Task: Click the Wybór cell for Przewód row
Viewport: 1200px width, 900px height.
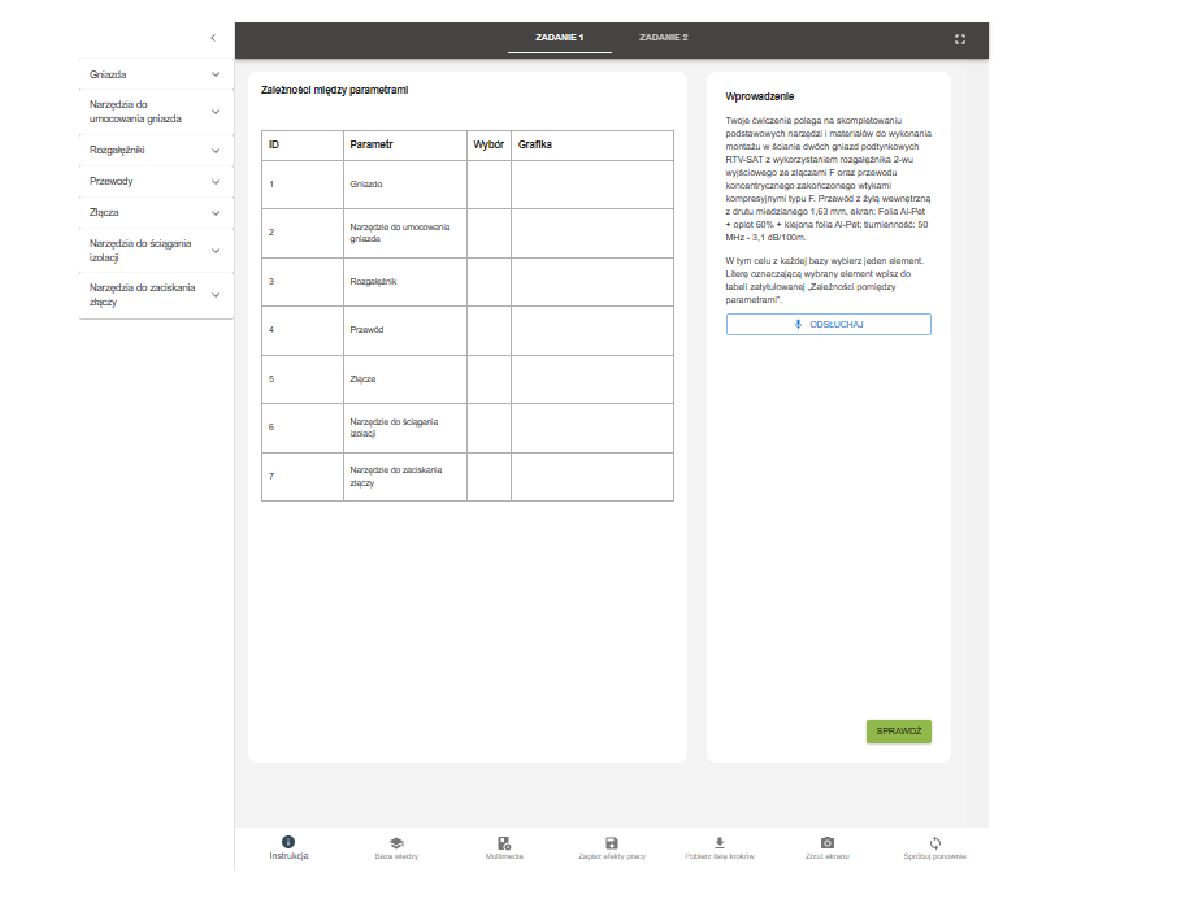Action: [x=489, y=330]
